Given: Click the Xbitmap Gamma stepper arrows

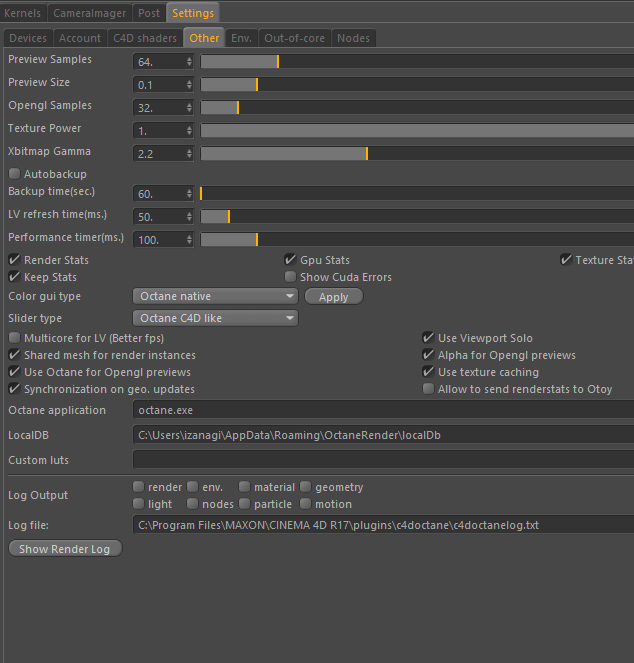Looking at the screenshot, I should [x=189, y=153].
